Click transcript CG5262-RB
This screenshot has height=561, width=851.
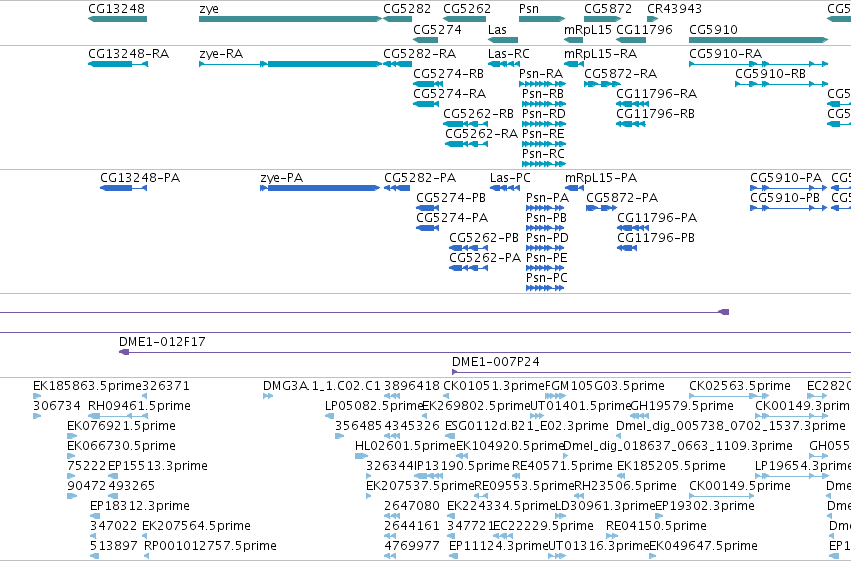478,113
